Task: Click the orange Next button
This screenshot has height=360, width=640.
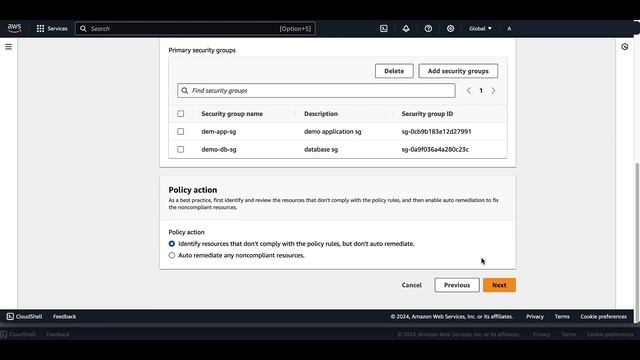Action: pos(499,285)
